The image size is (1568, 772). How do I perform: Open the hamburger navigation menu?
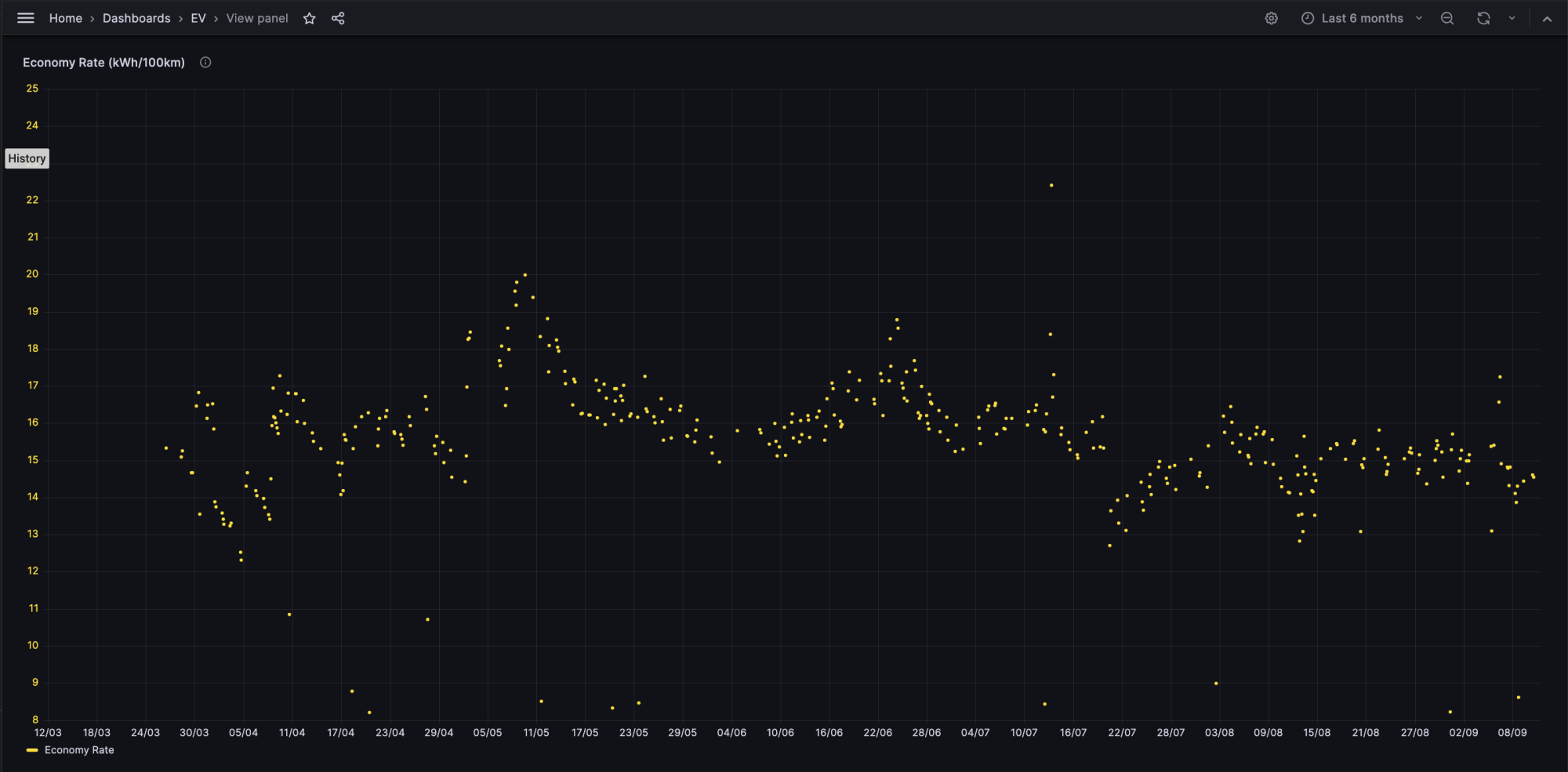pyautogui.click(x=26, y=18)
